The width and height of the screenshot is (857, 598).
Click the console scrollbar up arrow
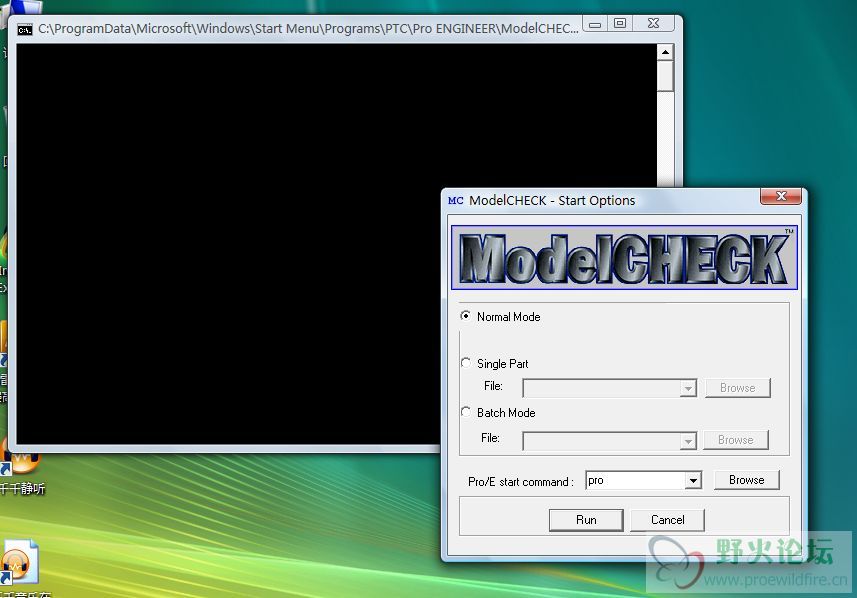[x=665, y=52]
